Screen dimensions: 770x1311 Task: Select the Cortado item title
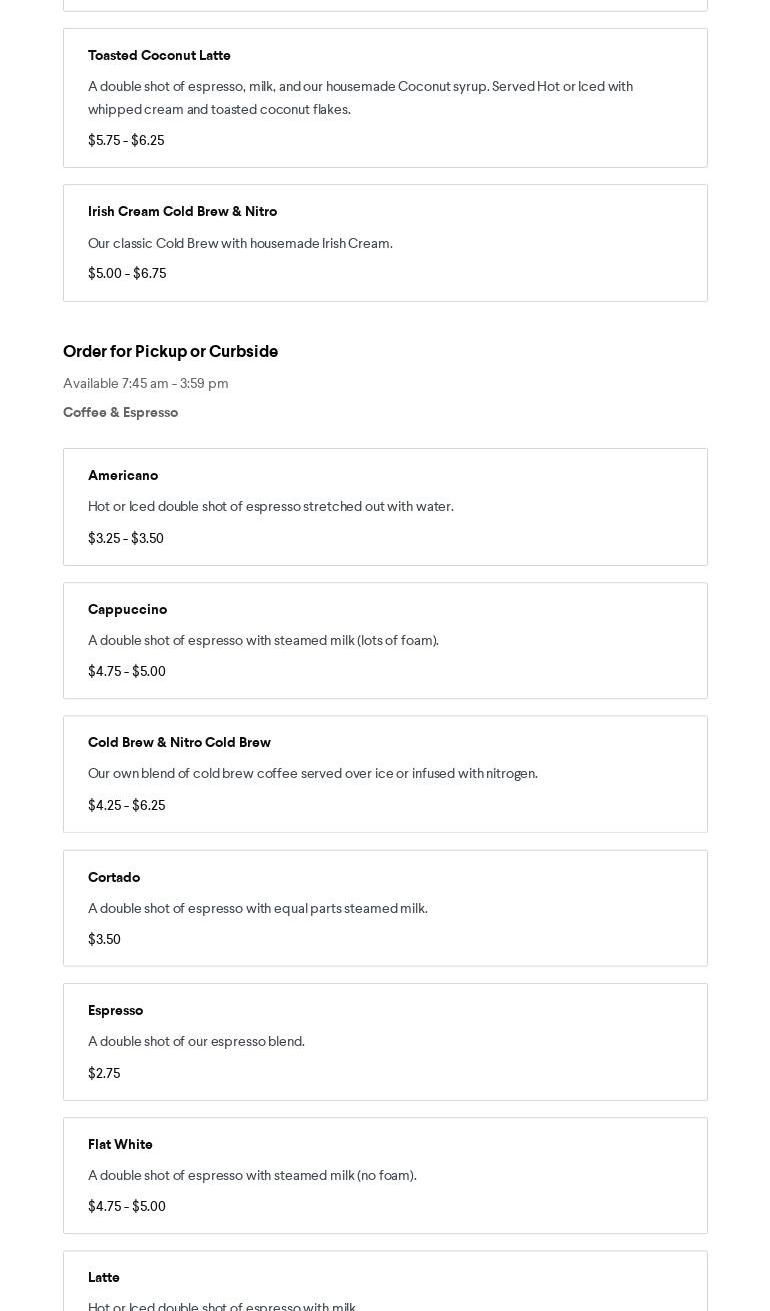[x=114, y=877]
